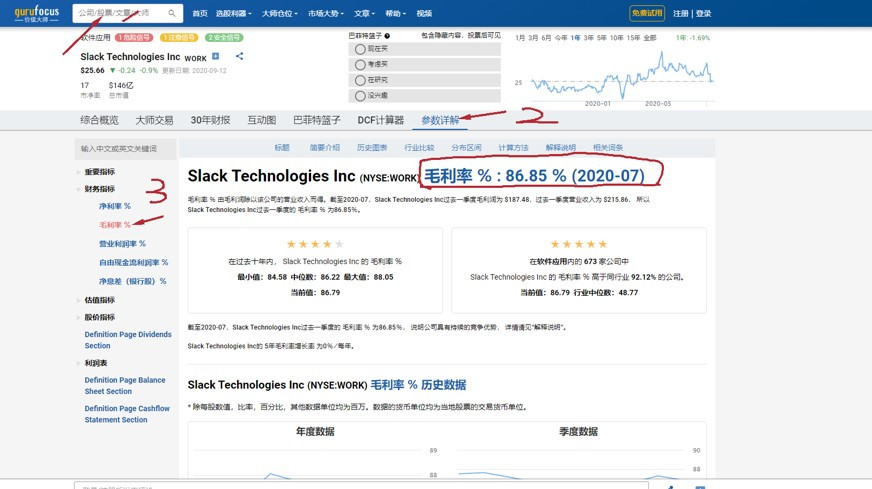Click the search magnifier icon

[x=172, y=13]
